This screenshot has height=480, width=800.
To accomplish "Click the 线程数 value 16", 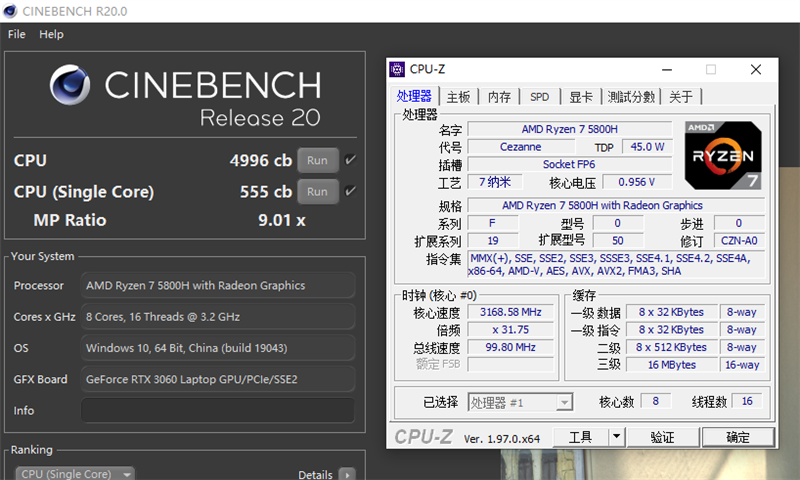I will [747, 401].
